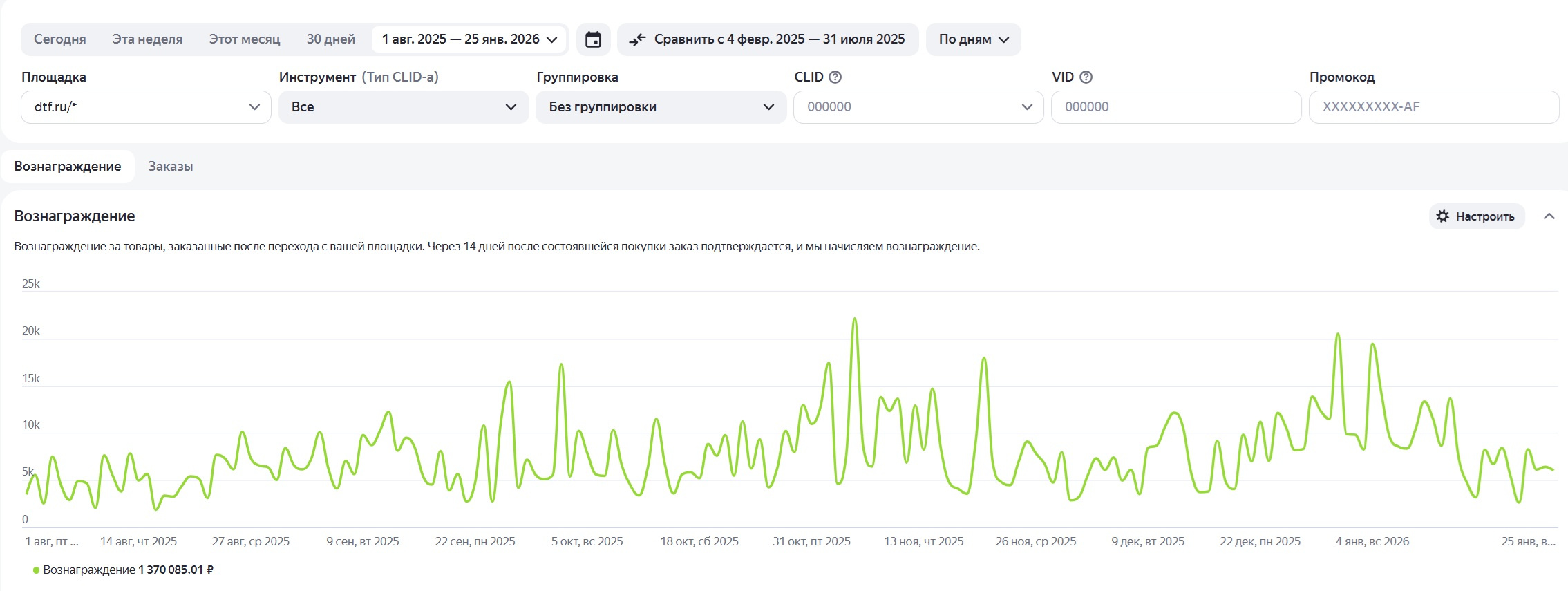Open the Площадка dtf.ru dropdown
The image size is (1568, 591).
click(146, 107)
